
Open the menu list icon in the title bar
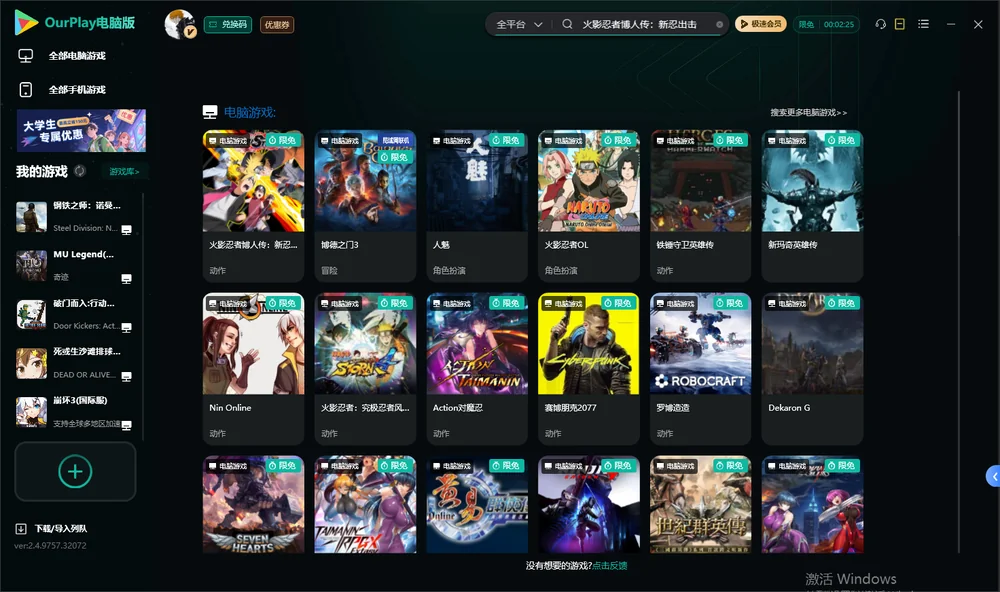[923, 24]
